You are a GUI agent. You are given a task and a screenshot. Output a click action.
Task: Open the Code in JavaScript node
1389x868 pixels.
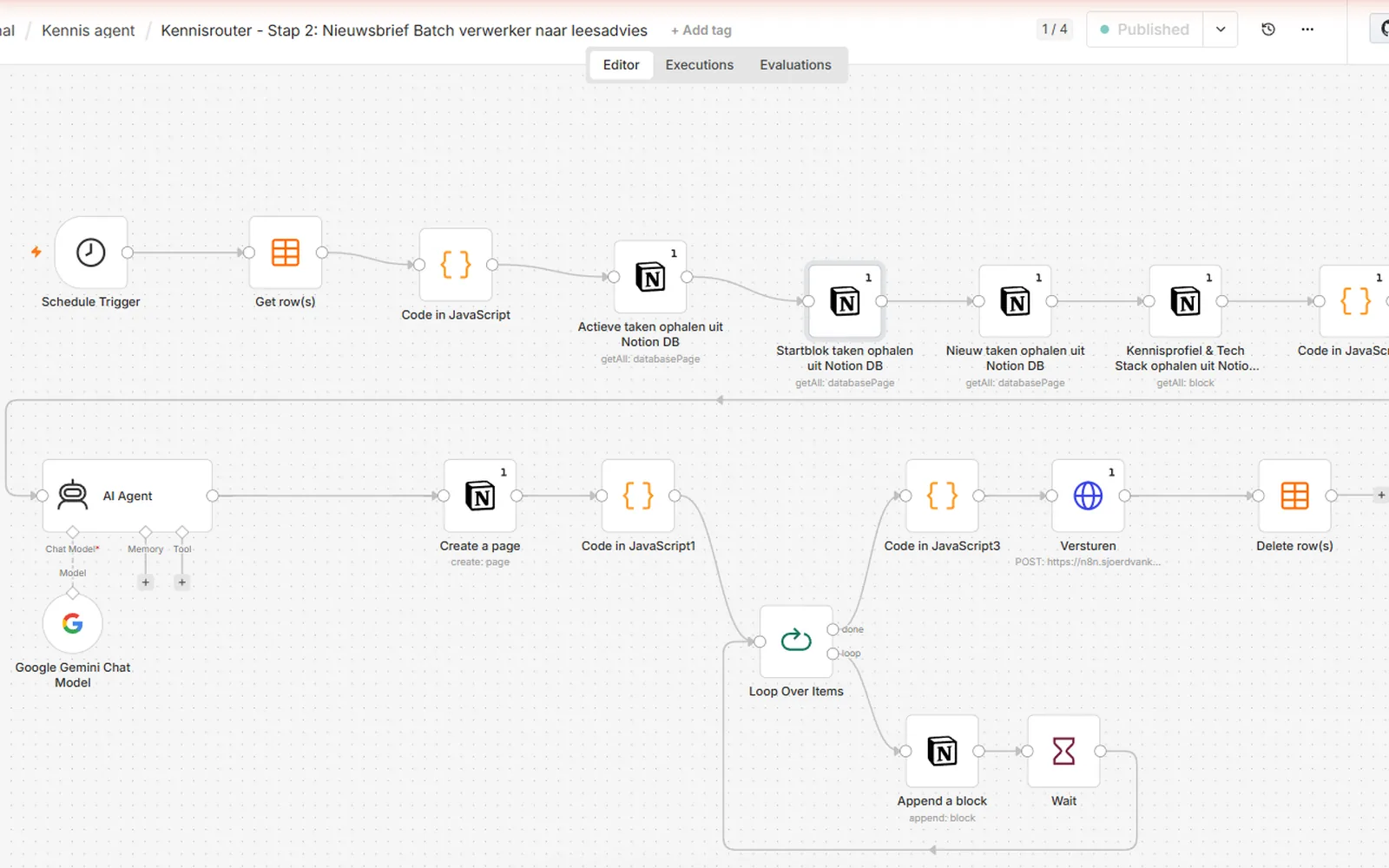click(456, 265)
